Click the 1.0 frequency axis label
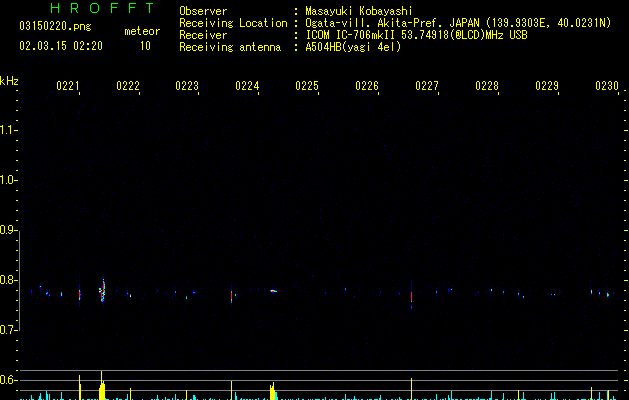Image resolution: width=629 pixels, height=400 pixels. coord(8,180)
